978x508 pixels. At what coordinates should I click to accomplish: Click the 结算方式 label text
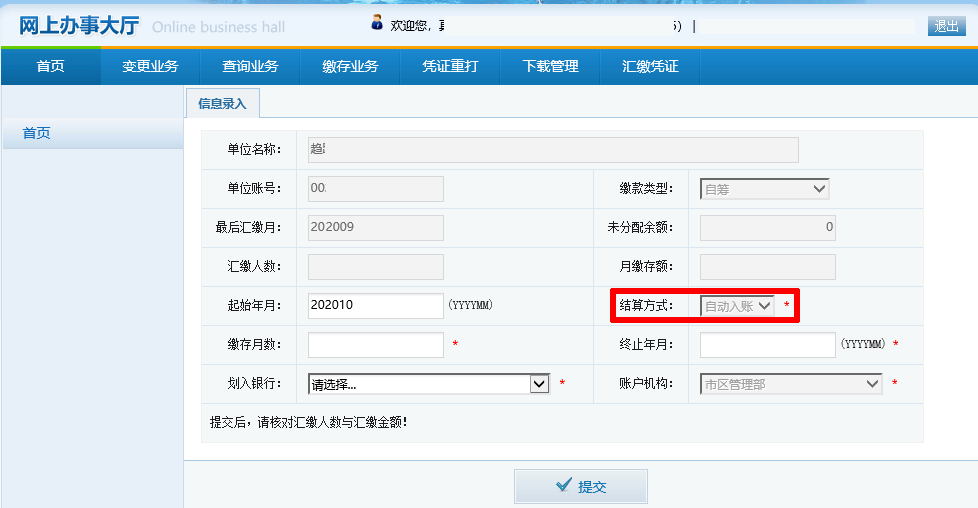[x=646, y=306]
